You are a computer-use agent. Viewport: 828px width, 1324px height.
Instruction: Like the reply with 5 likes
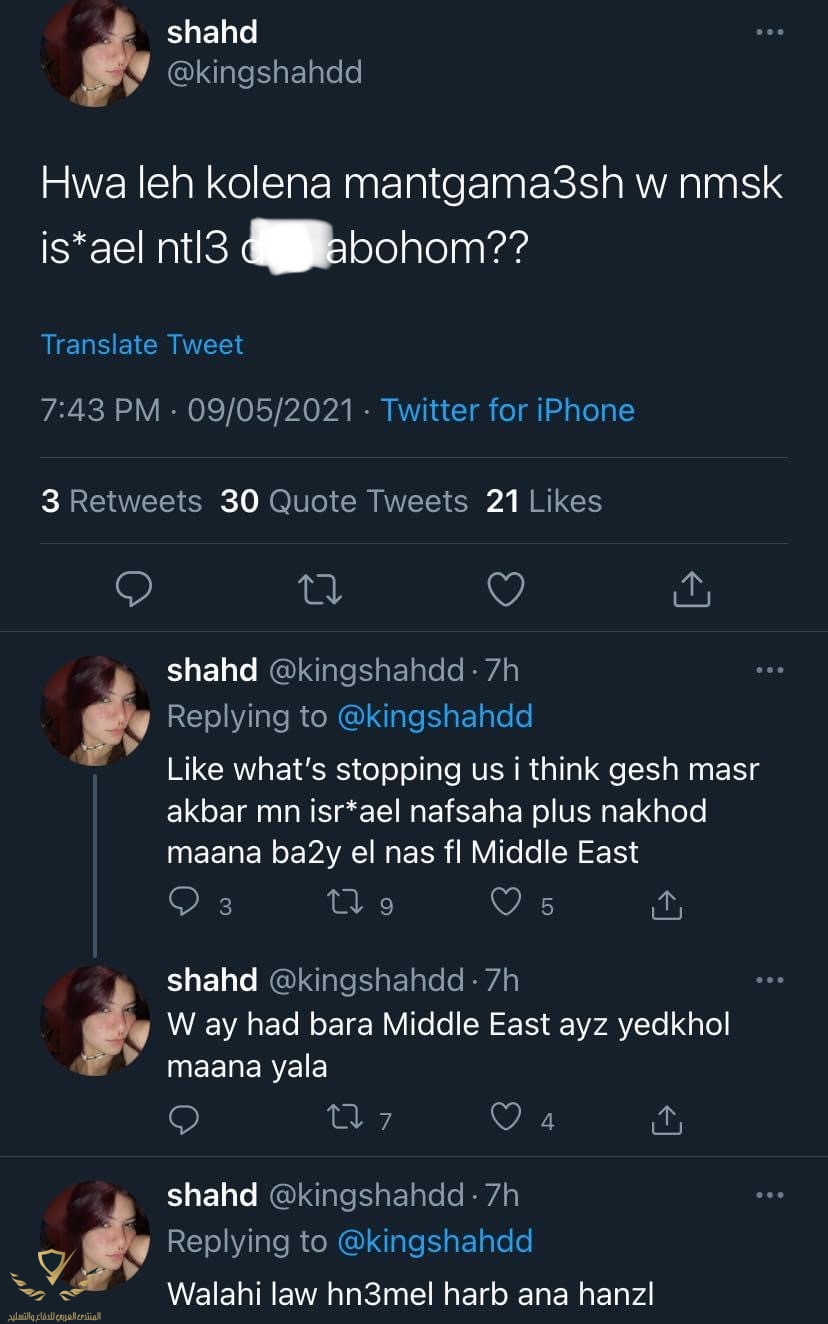click(508, 904)
